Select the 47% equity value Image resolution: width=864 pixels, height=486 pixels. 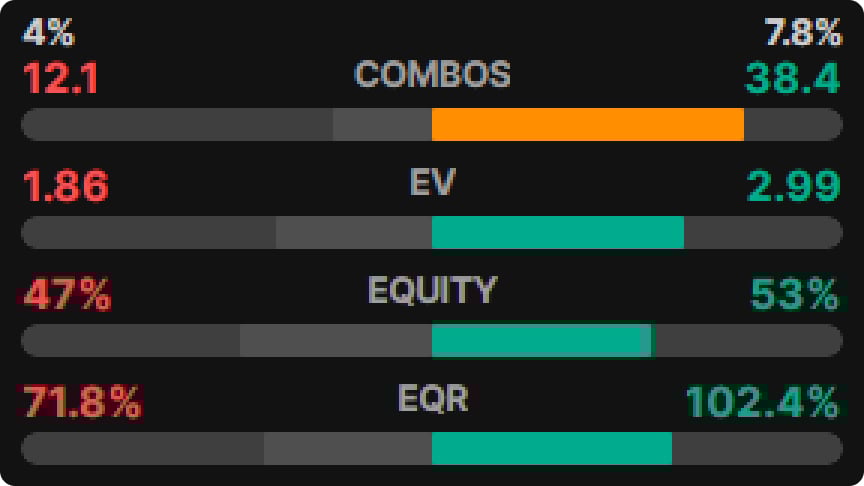click(67, 294)
